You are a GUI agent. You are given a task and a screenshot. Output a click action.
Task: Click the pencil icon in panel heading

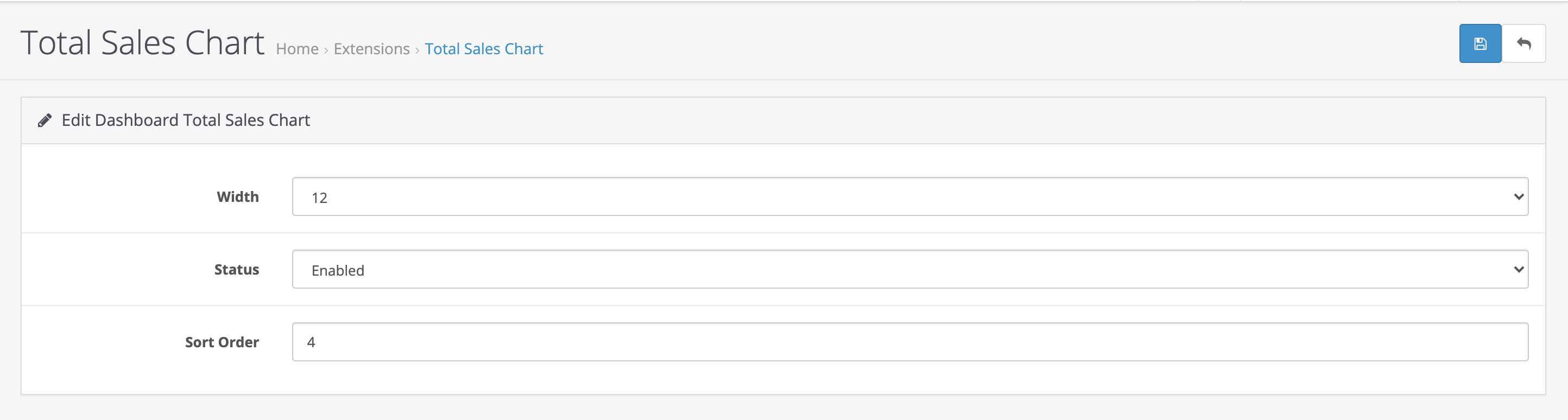(x=45, y=120)
